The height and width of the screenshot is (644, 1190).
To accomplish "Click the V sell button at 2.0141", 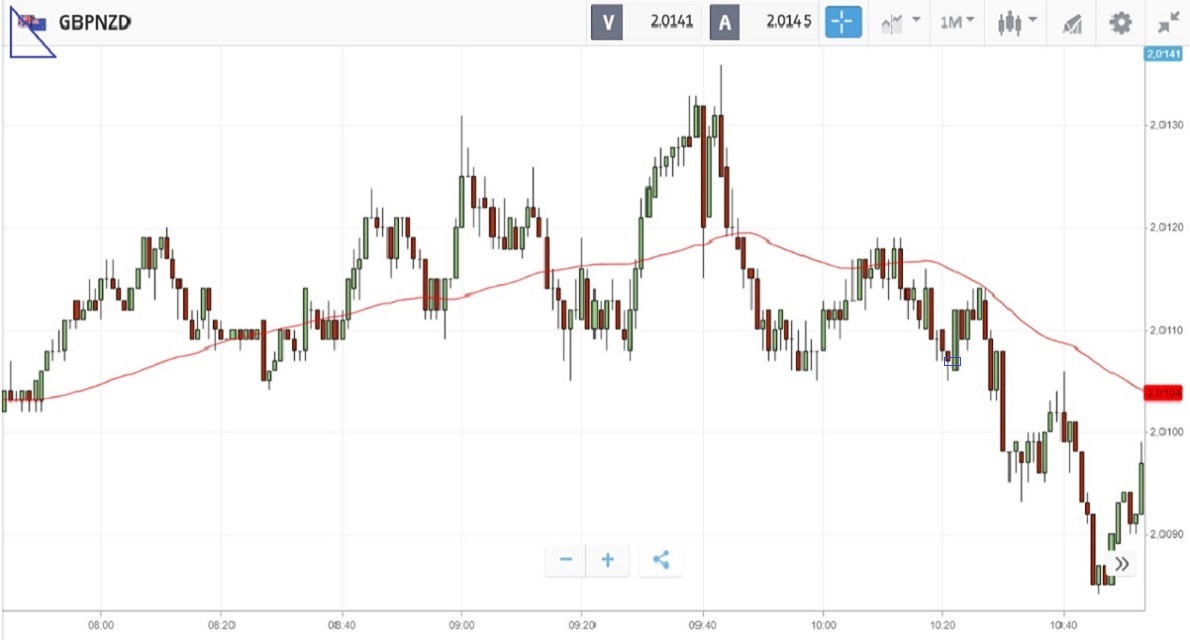I will pos(646,22).
